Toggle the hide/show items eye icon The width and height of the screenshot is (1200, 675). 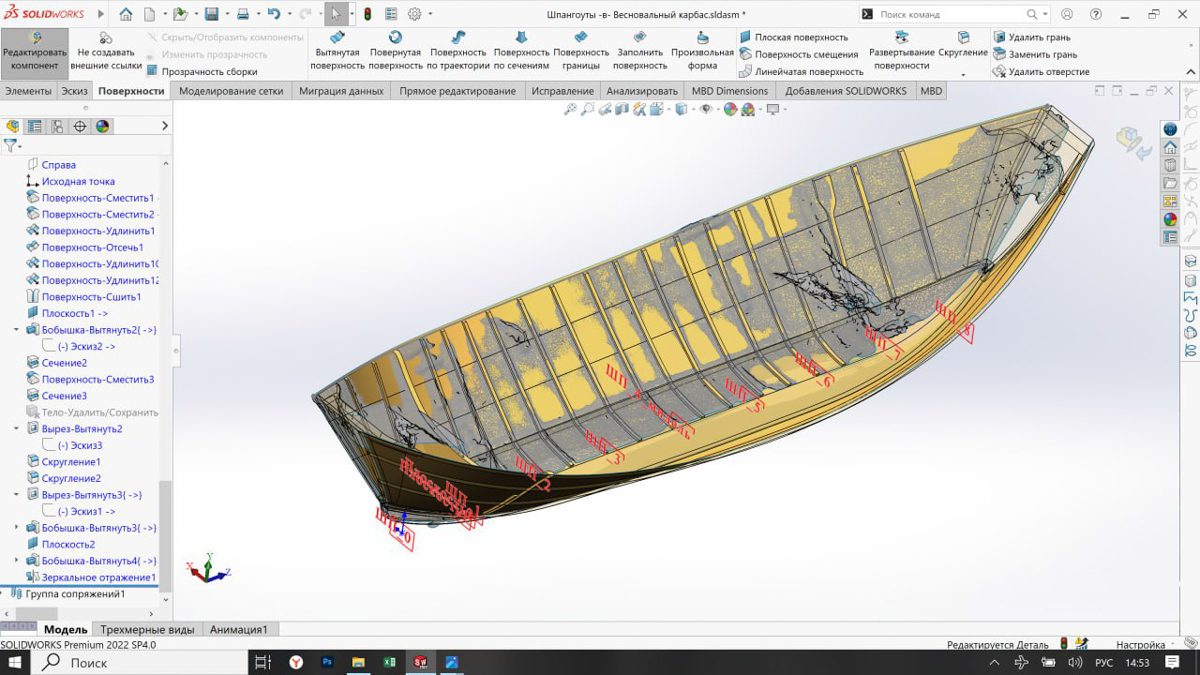tap(705, 109)
